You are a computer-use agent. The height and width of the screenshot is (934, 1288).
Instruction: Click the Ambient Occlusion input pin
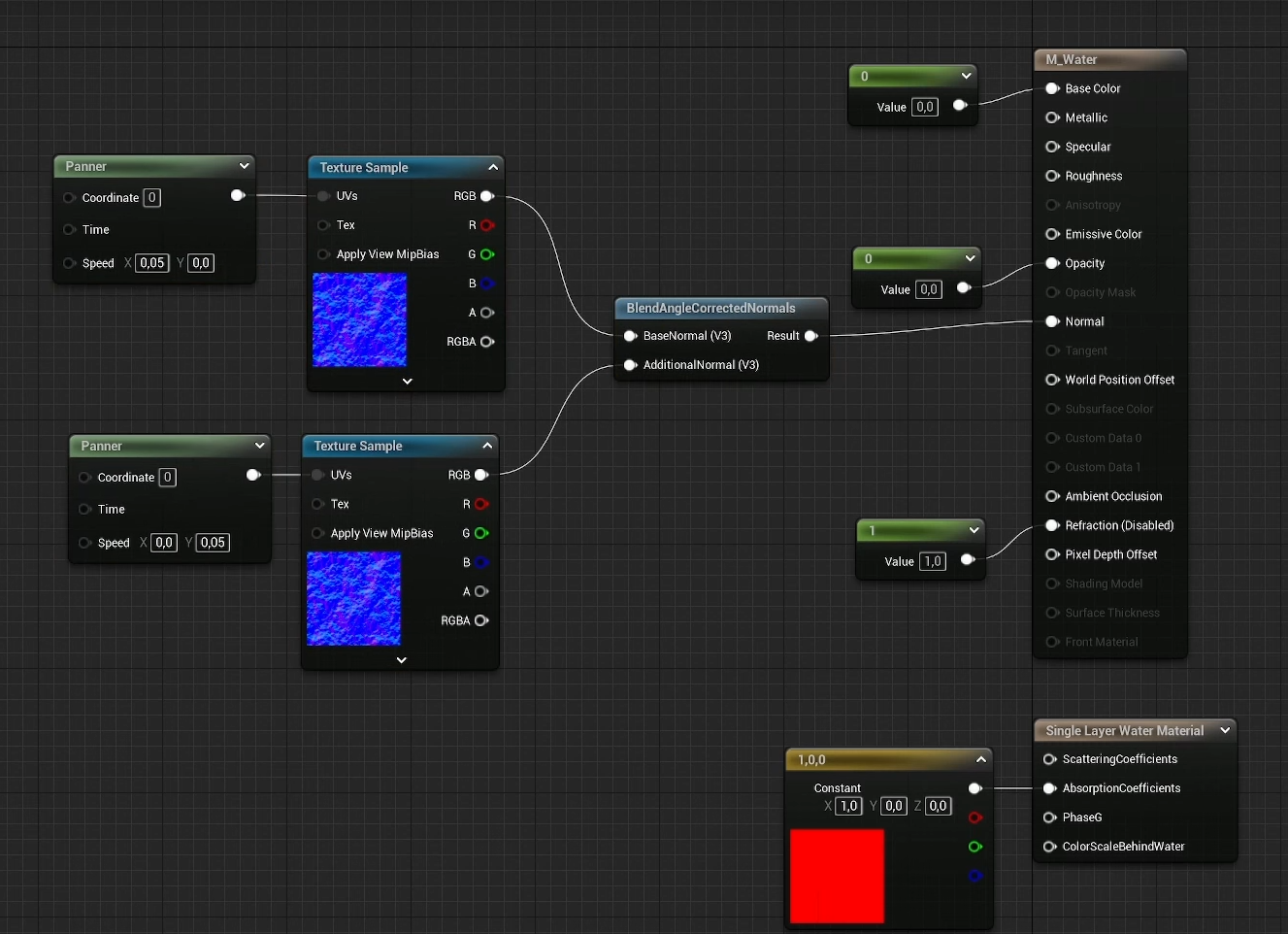(x=1052, y=496)
